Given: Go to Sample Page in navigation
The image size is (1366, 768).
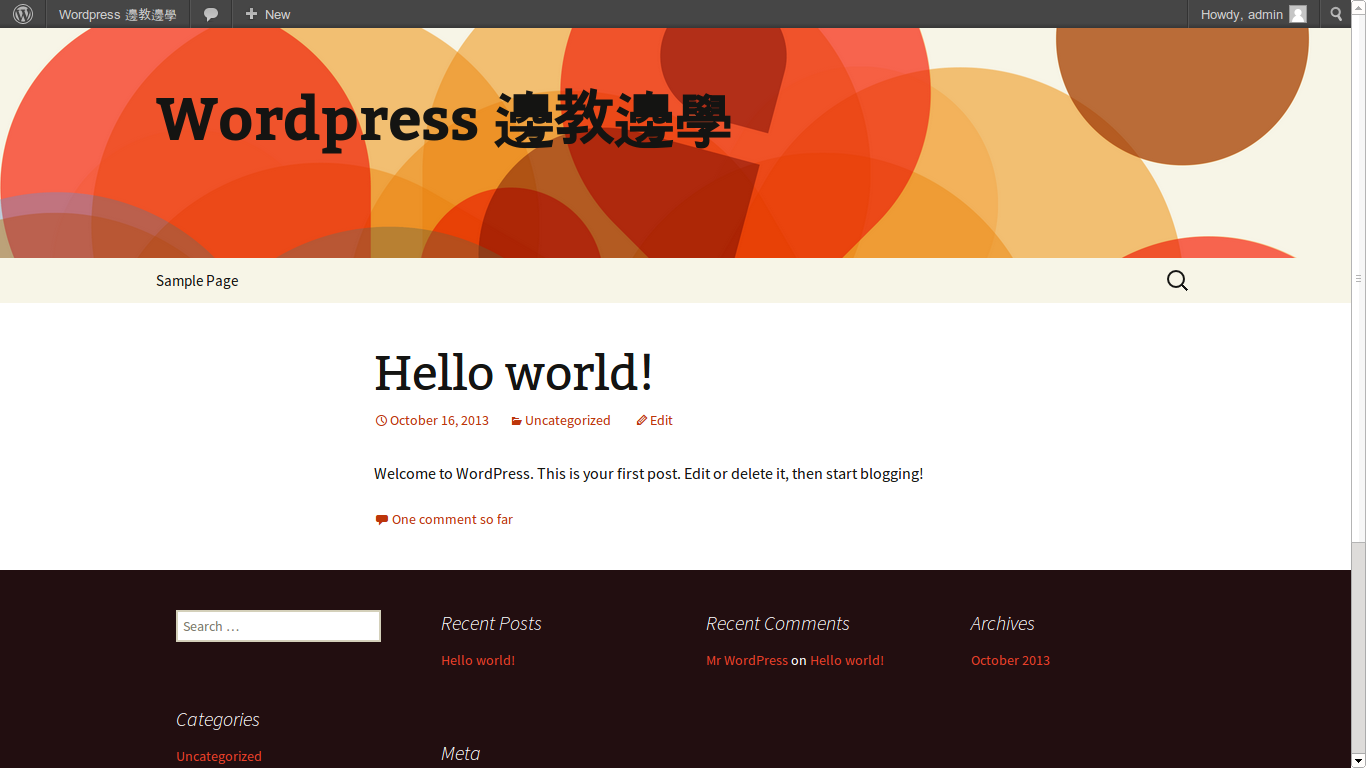Looking at the screenshot, I should tap(197, 281).
